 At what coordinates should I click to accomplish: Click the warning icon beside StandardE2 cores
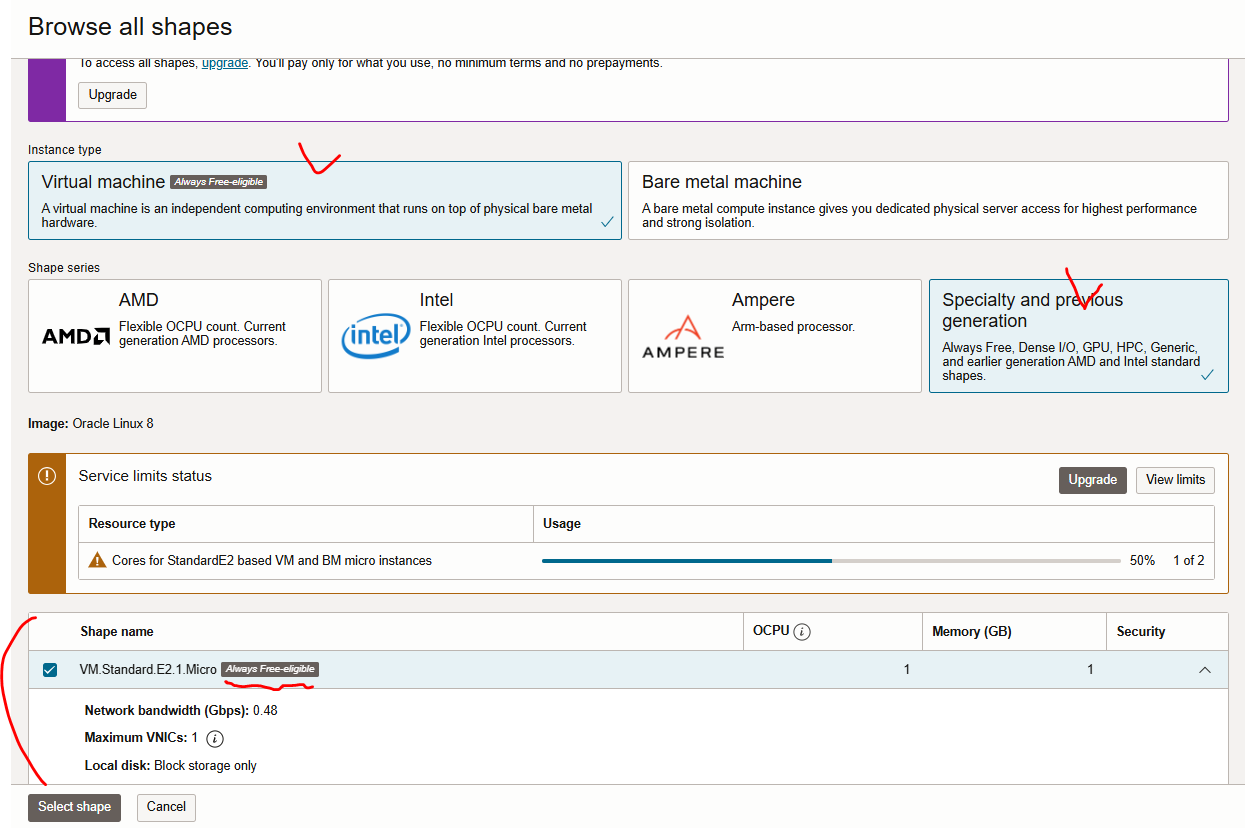click(97, 560)
